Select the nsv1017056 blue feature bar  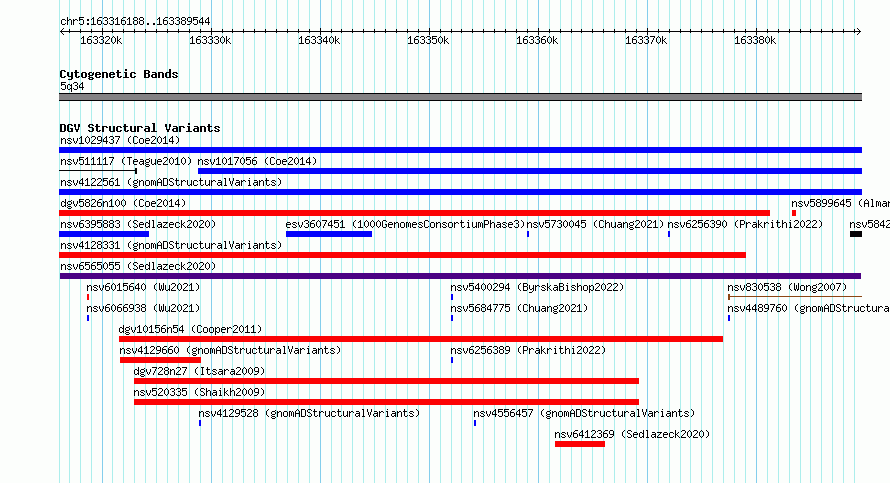530,171
